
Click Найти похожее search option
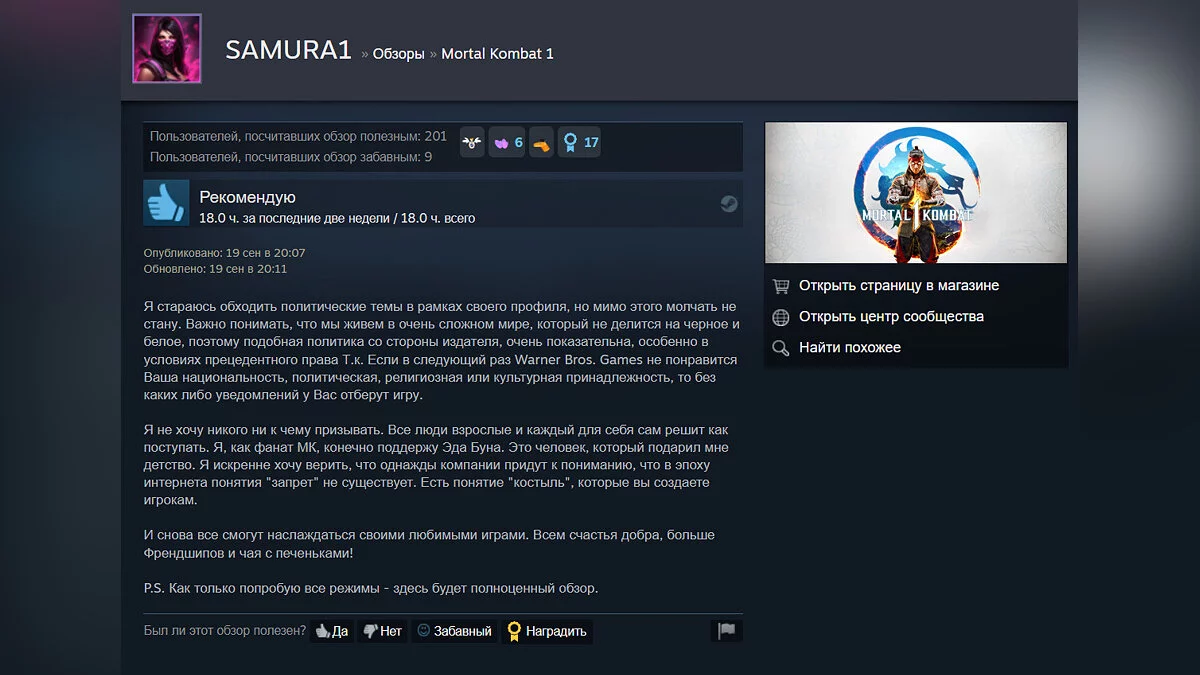pos(850,348)
